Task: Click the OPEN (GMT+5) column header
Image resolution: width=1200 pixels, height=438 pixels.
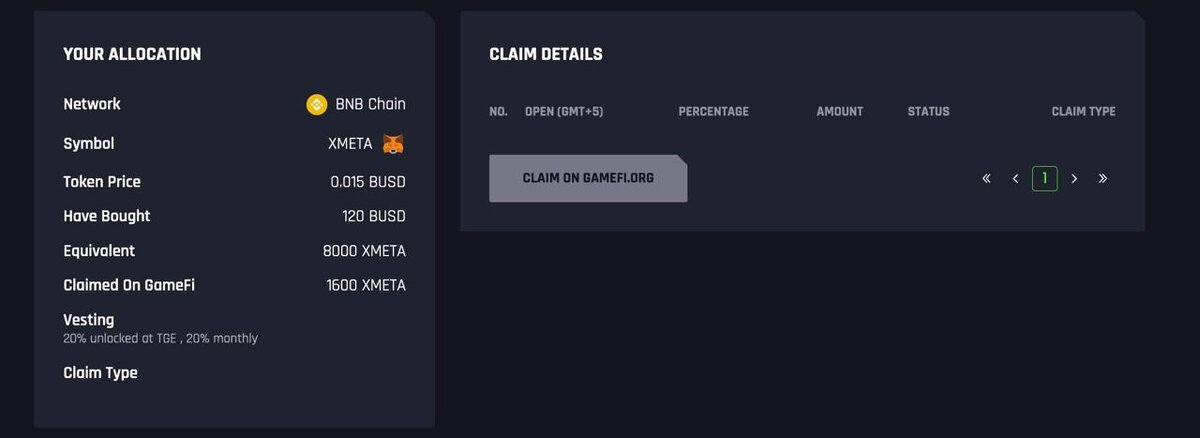Action: 564,111
